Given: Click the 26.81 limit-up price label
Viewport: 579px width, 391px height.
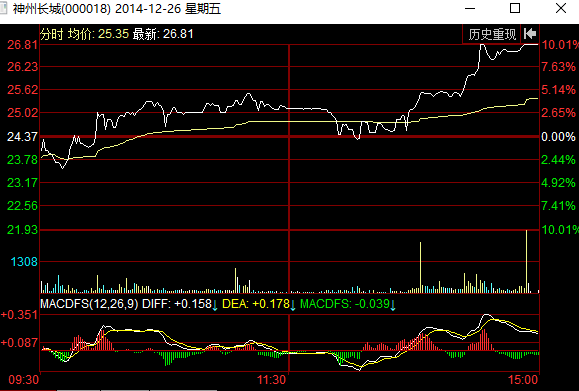Looking at the screenshot, I should click(23, 45).
